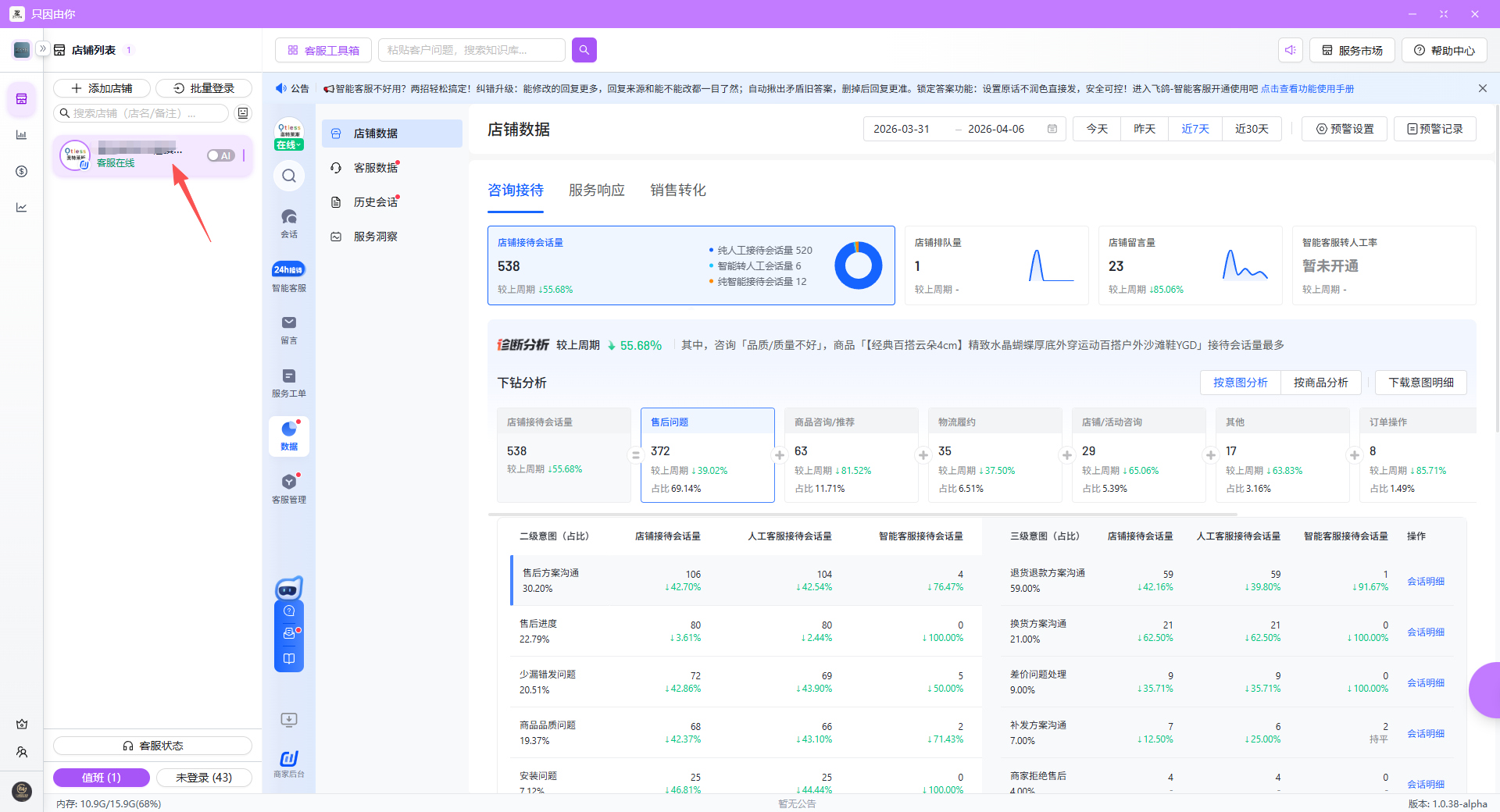The height and width of the screenshot is (812, 1500).
Task: Open 预警记录 alert records
Action: (1435, 129)
